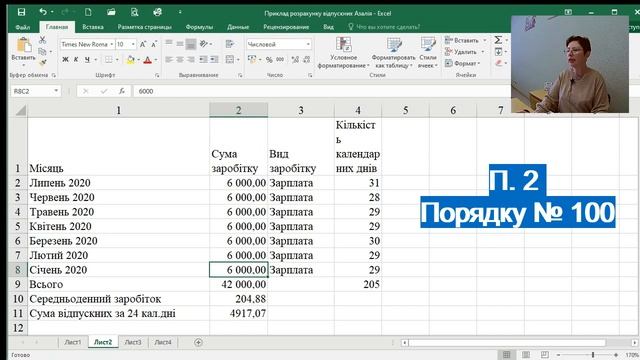Decrease cell indent
This screenshot has width=640, height=360.
(204, 60)
